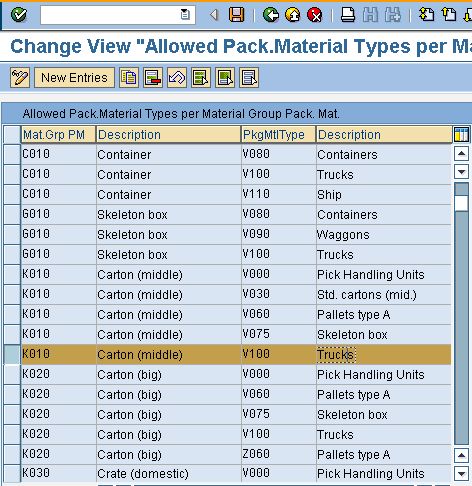472x486 pixels.
Task: Open command field history dropdown
Action: 185,15
